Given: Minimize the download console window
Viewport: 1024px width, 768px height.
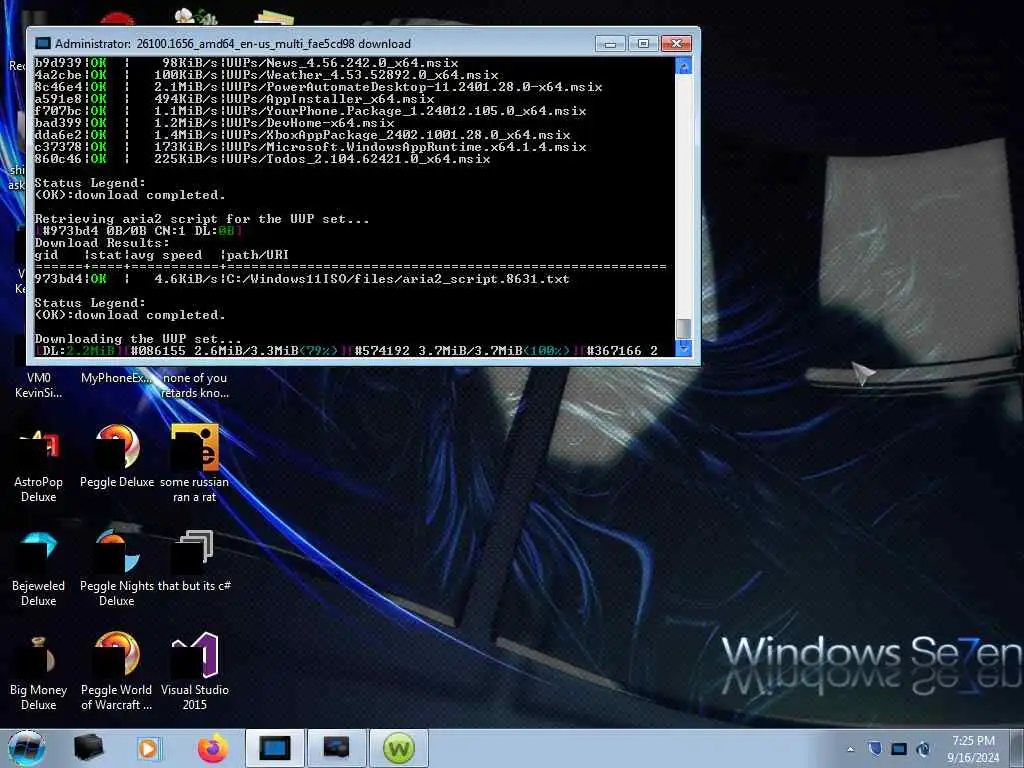Looking at the screenshot, I should [610, 44].
